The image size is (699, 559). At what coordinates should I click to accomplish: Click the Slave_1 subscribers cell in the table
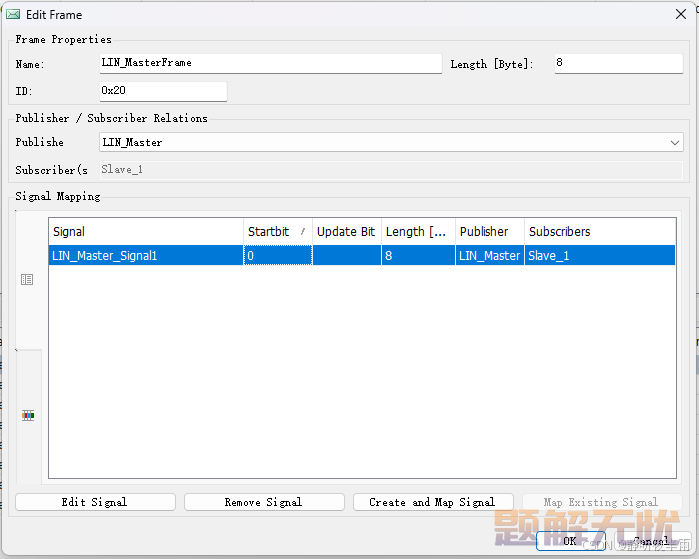[x=600, y=255]
